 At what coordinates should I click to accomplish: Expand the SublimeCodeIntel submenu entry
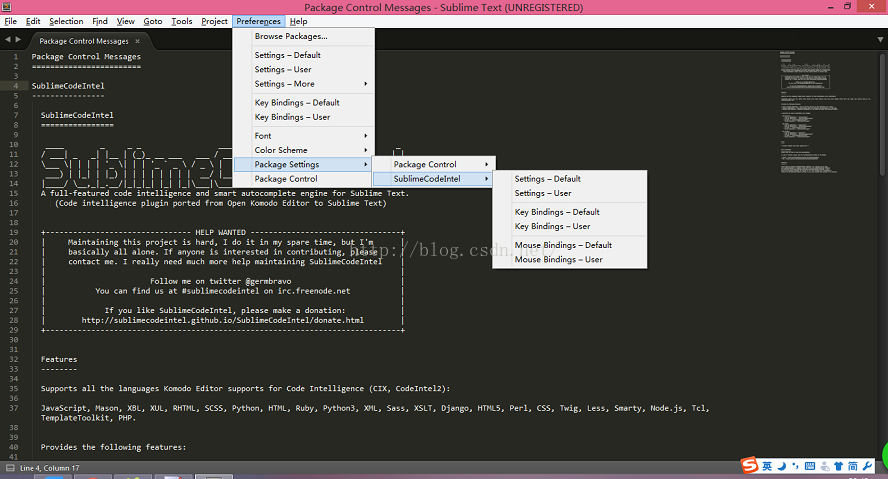433,178
